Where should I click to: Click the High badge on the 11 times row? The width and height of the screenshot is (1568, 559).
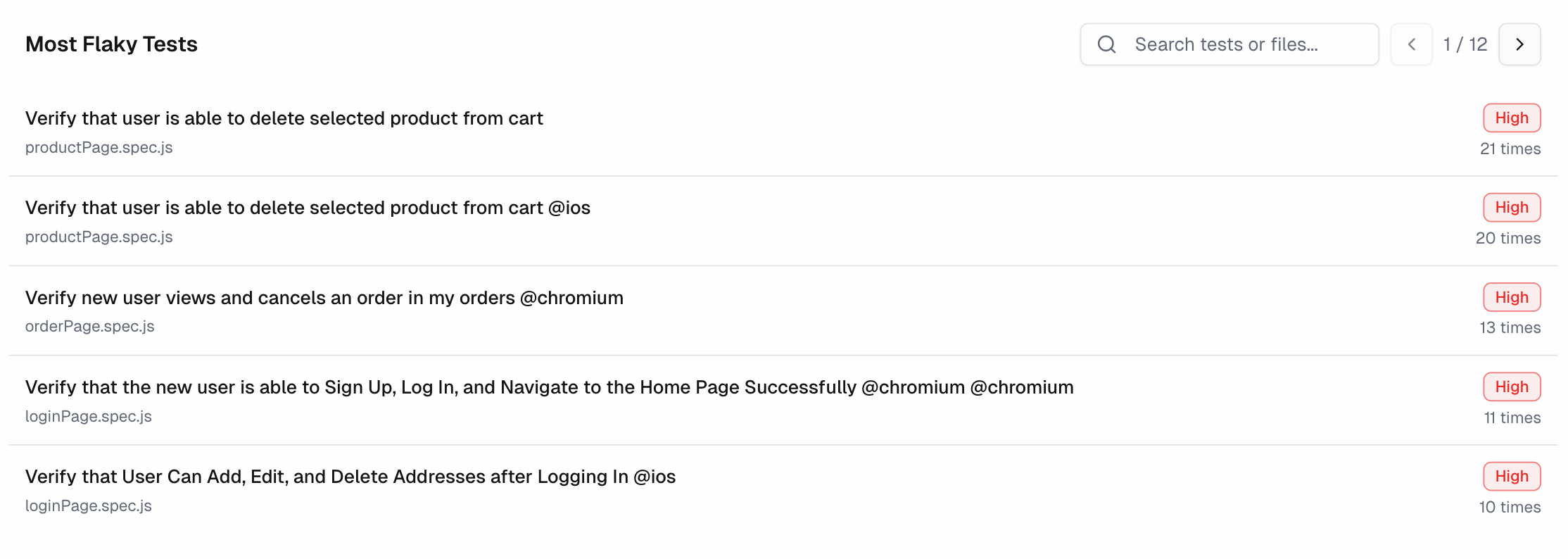pyautogui.click(x=1512, y=387)
